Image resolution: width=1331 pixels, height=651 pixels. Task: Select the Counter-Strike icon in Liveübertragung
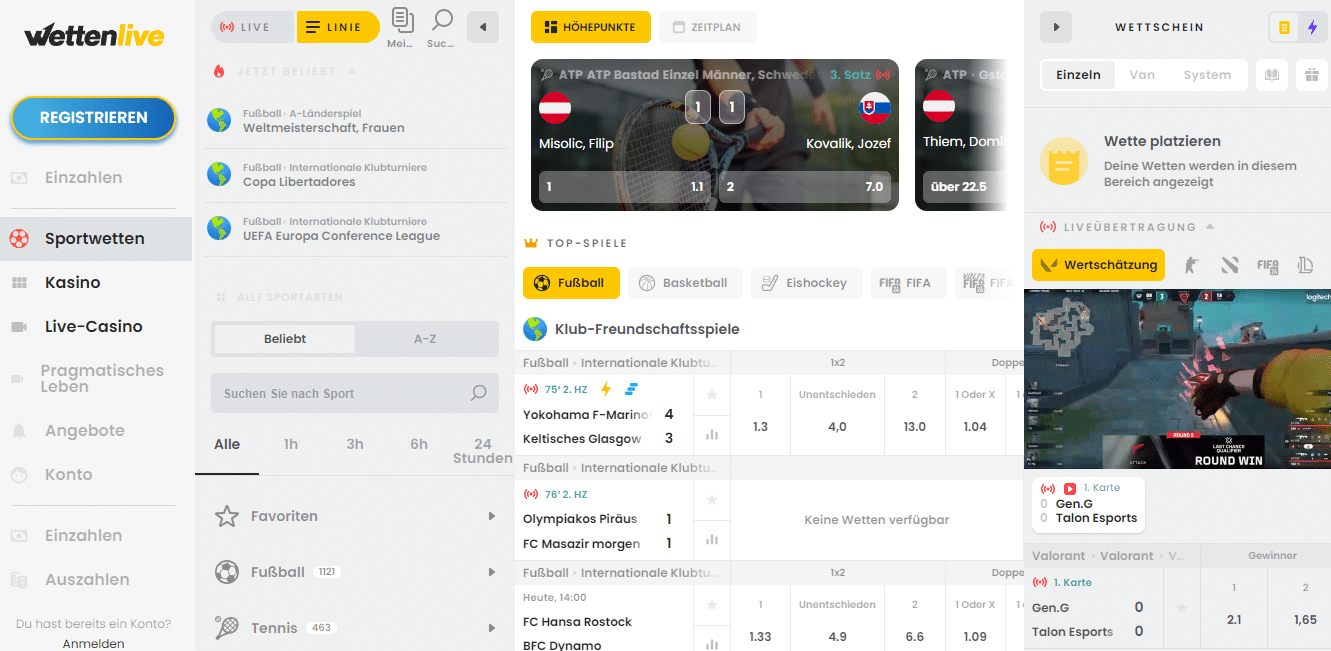pyautogui.click(x=1189, y=265)
